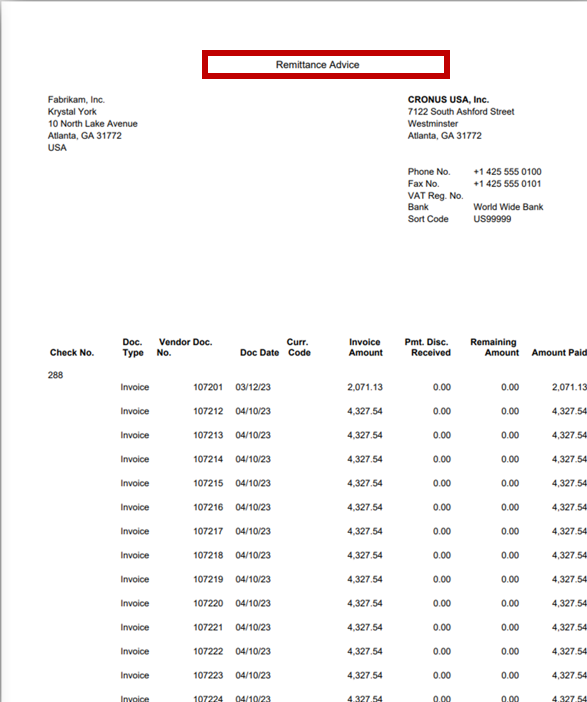Screen dimensions: 587x702
Task: Click the World Wide Bank value
Action: click(508, 207)
